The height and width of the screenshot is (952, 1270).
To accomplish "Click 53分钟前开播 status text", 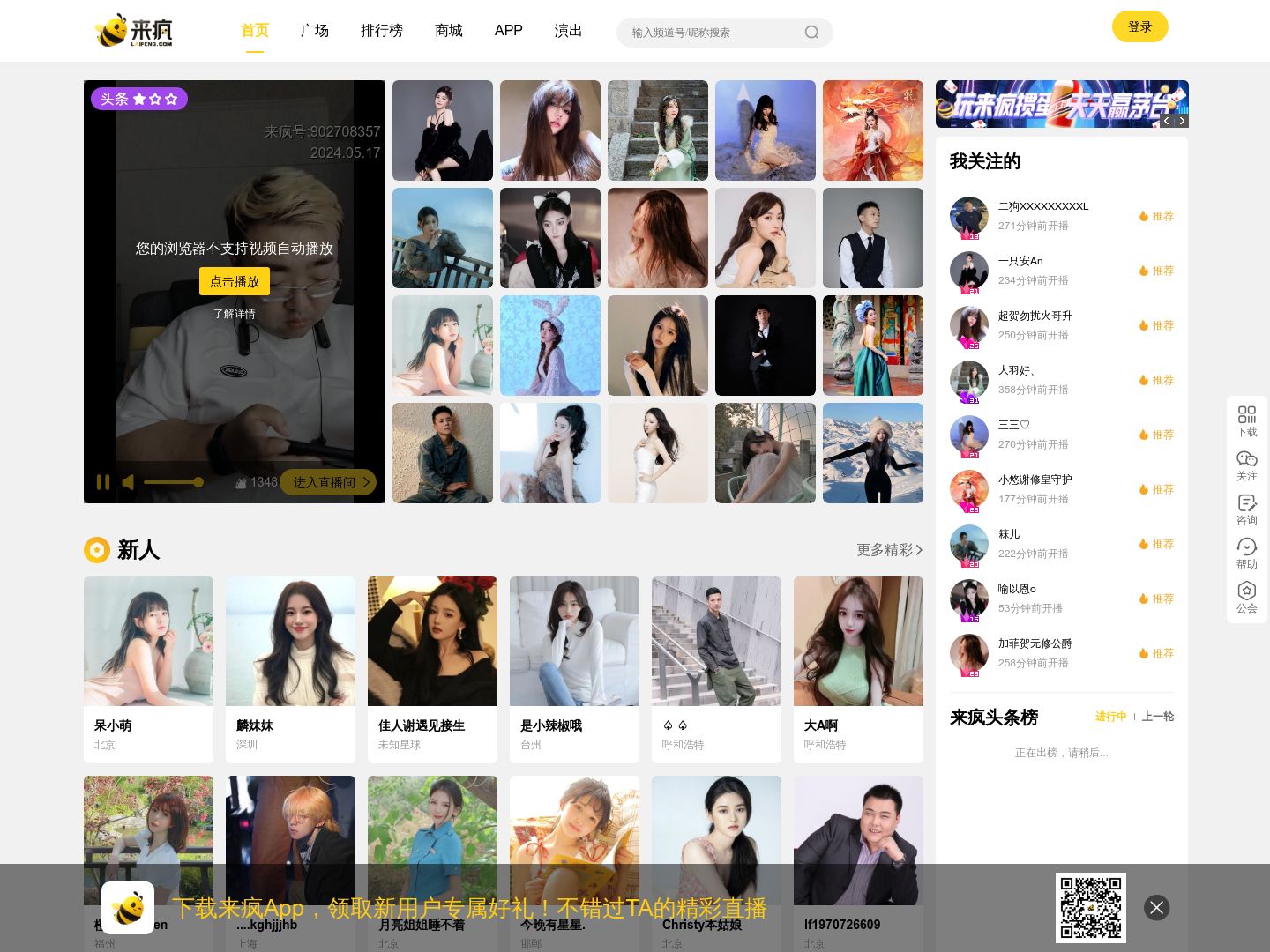I will coord(1030,608).
